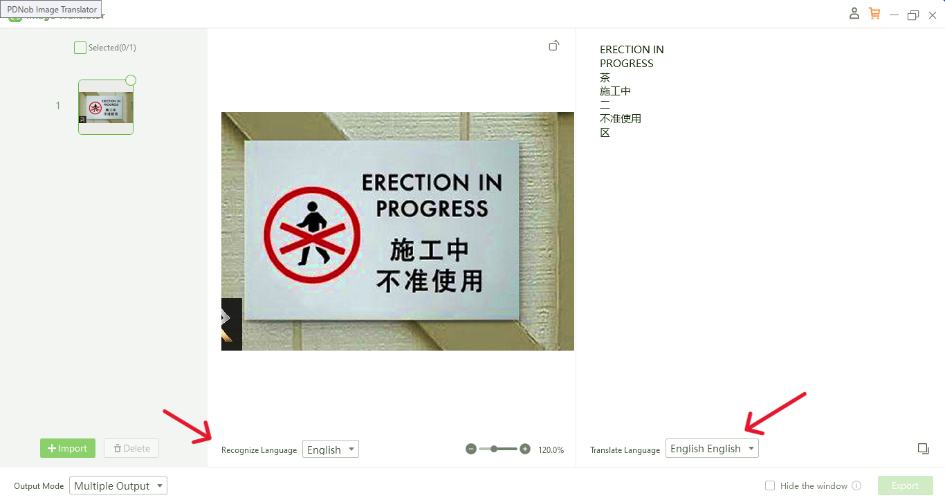Viewport: 945px width, 500px height.
Task: Zoom in with the plus icon
Action: click(525, 449)
